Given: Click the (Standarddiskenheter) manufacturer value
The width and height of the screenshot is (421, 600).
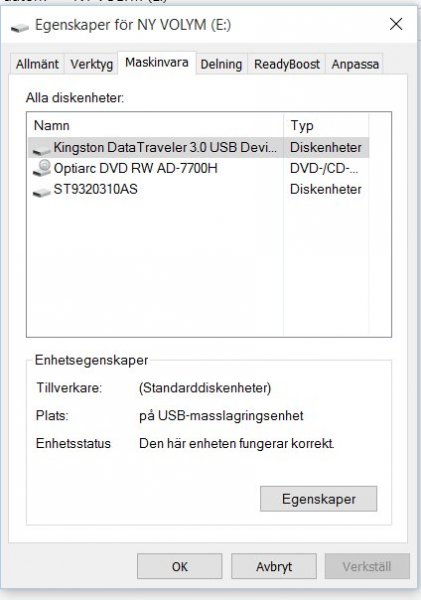Looking at the screenshot, I should tap(205, 388).
